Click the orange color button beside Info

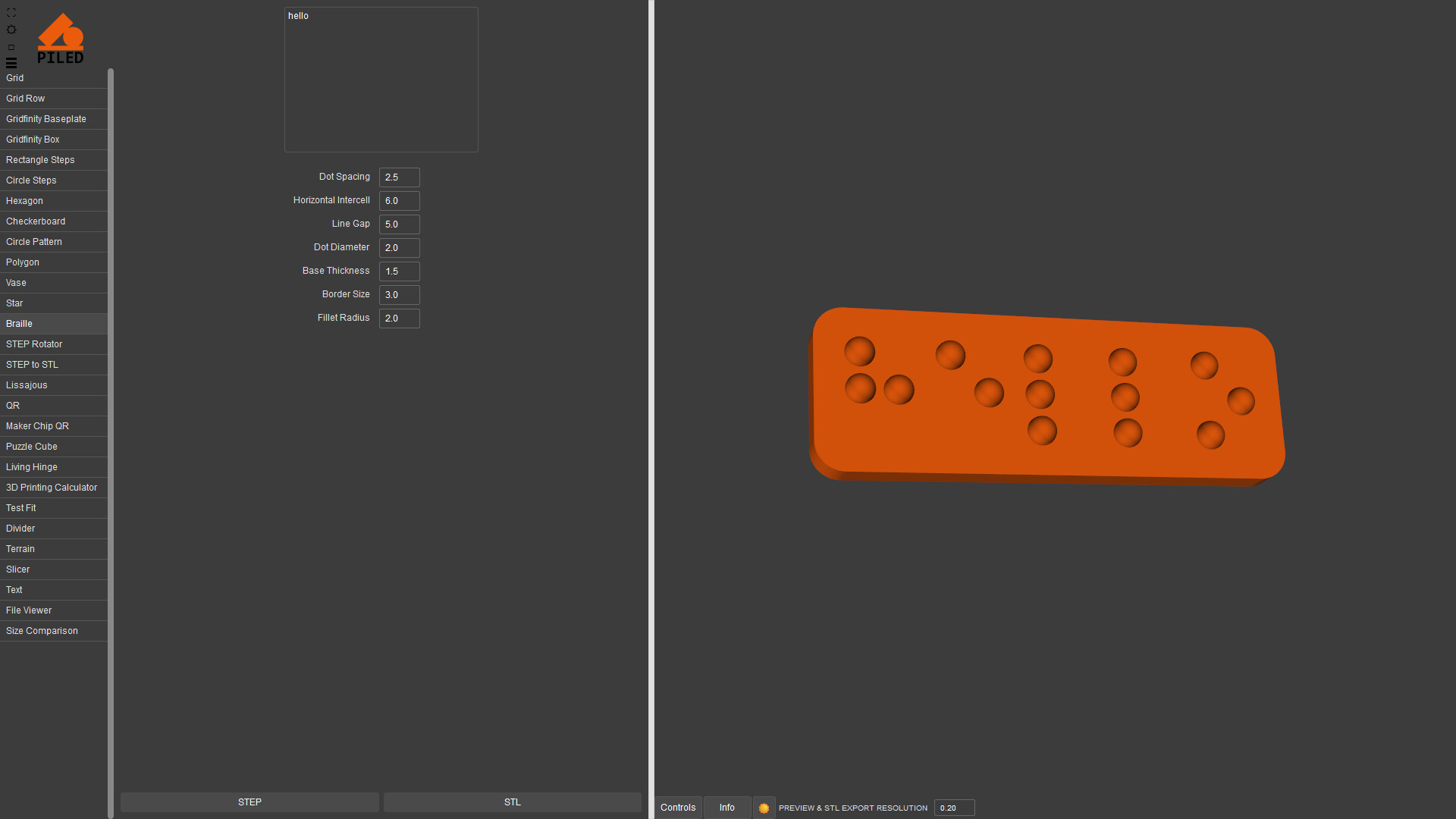point(764,808)
